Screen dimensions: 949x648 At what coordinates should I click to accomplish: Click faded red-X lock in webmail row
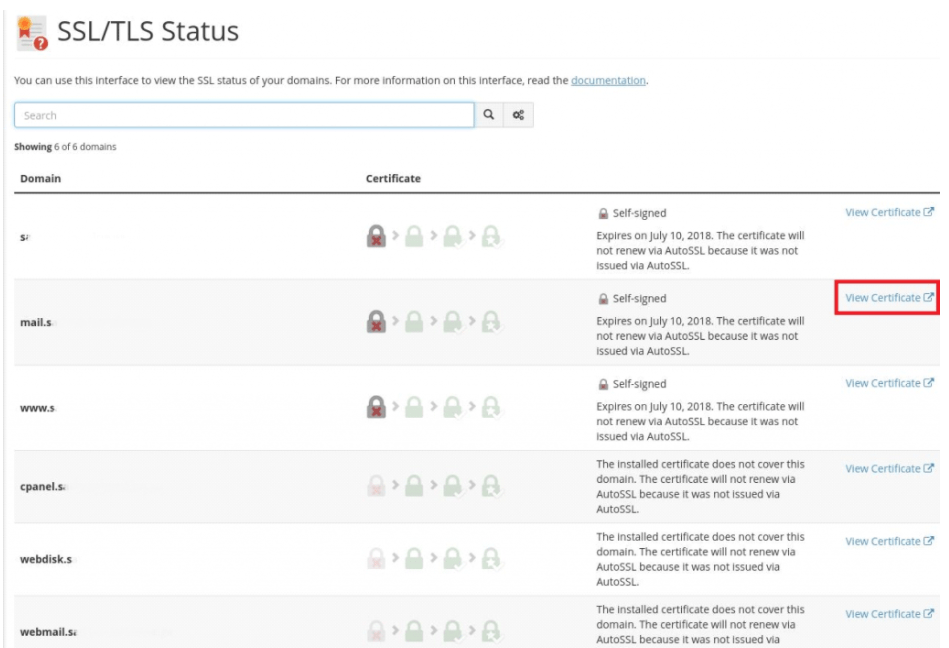pyautogui.click(x=377, y=631)
